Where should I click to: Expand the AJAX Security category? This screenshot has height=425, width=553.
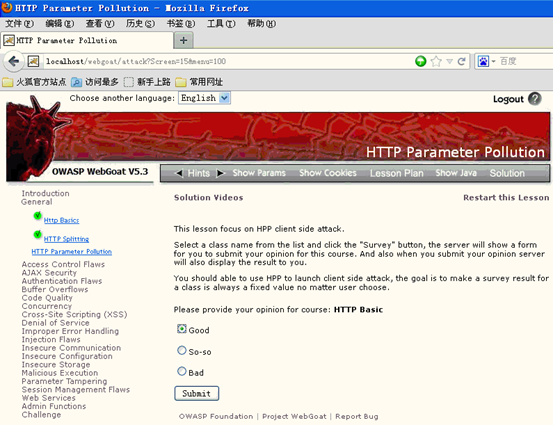point(49,273)
